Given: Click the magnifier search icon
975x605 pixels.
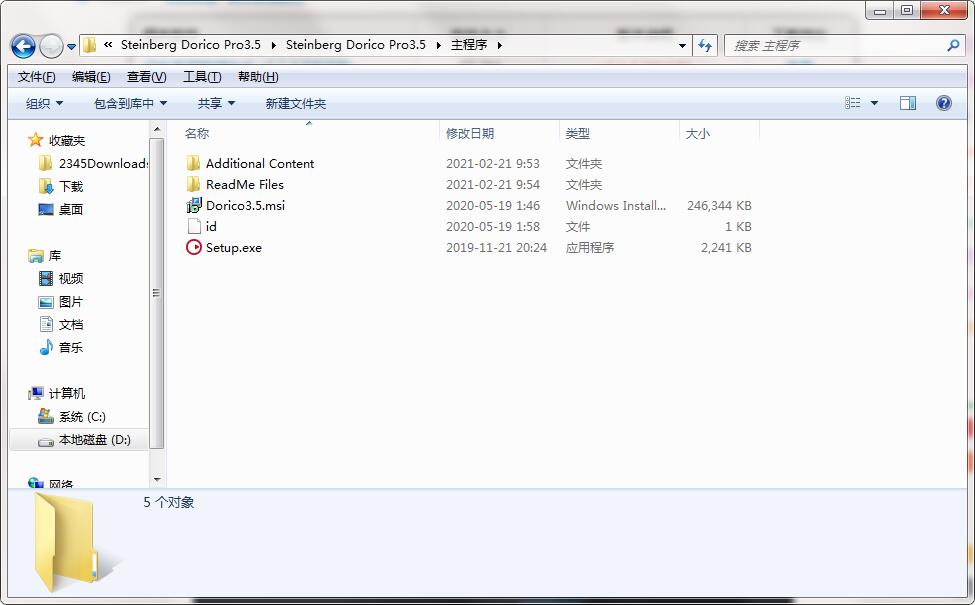Looking at the screenshot, I should (x=953, y=45).
